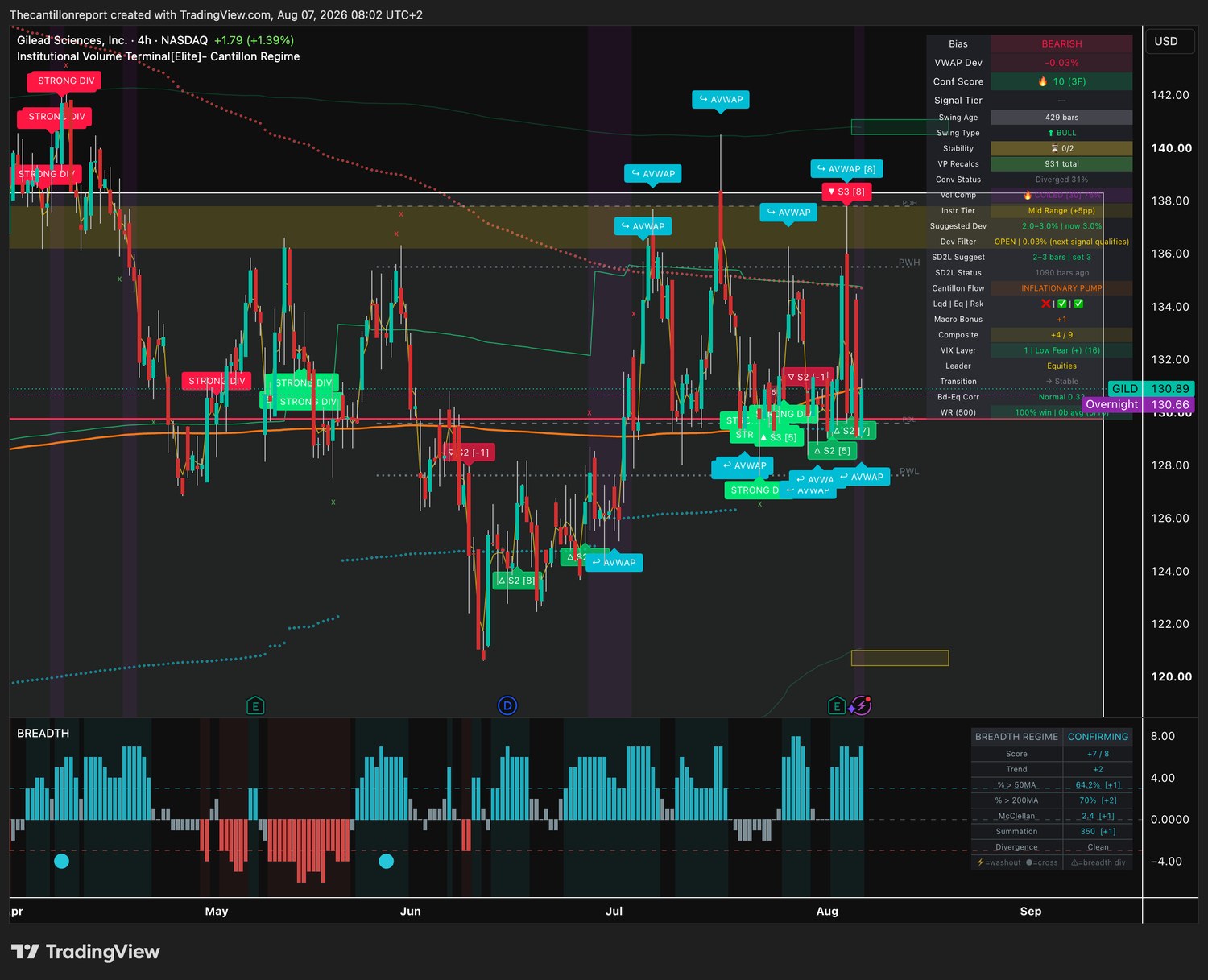Click the hourglass icon in Stability row

click(x=1055, y=148)
